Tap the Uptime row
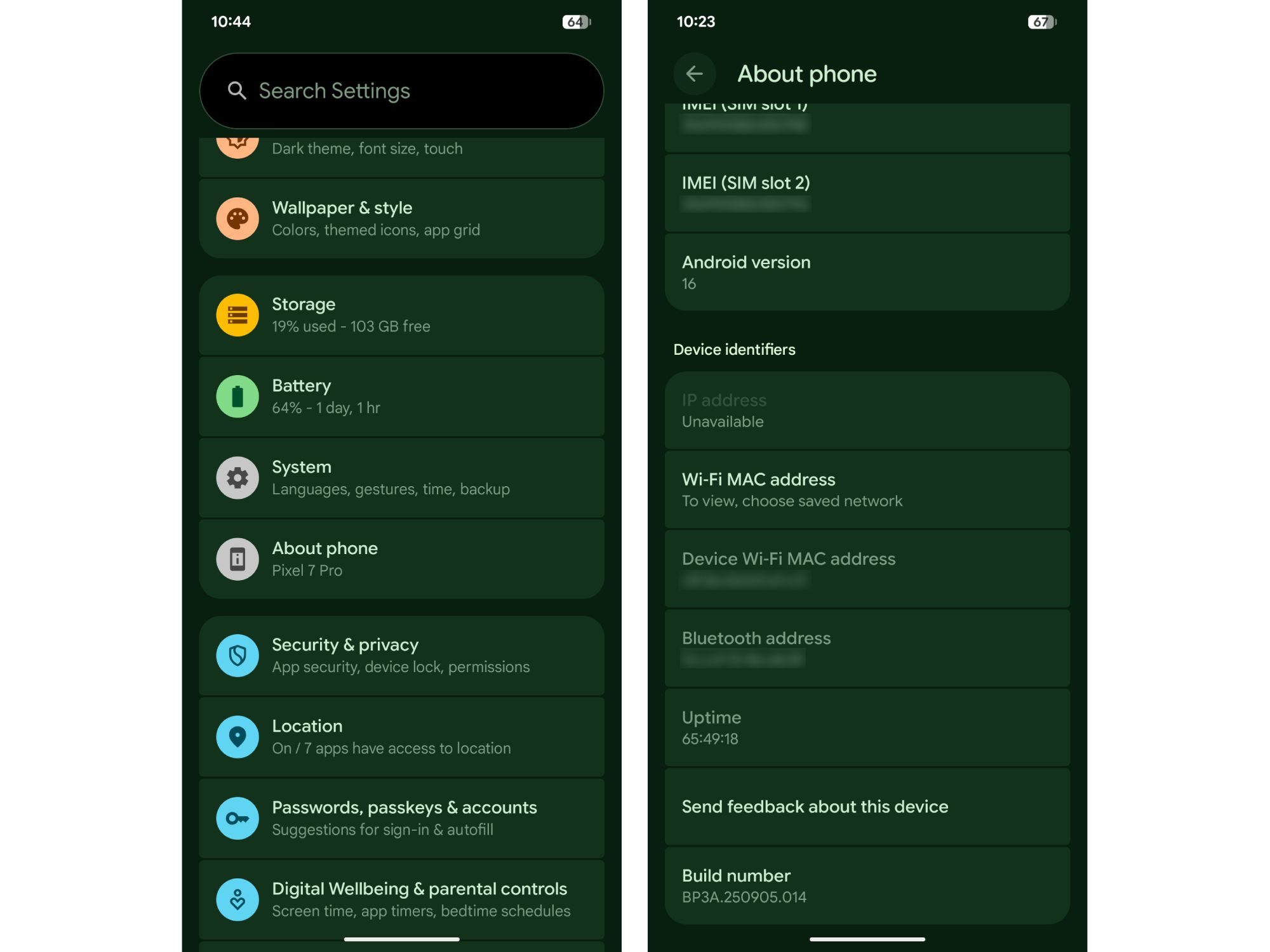This screenshot has width=1270, height=952. [867, 727]
